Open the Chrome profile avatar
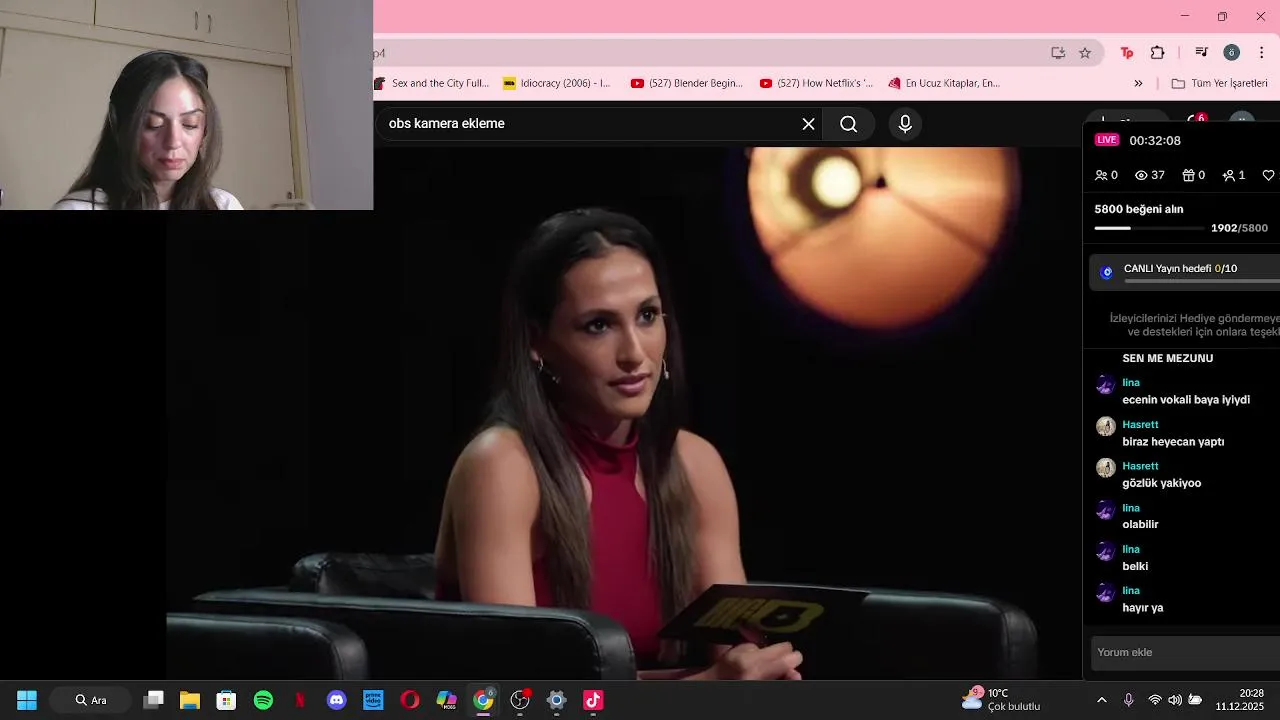 (1232, 53)
